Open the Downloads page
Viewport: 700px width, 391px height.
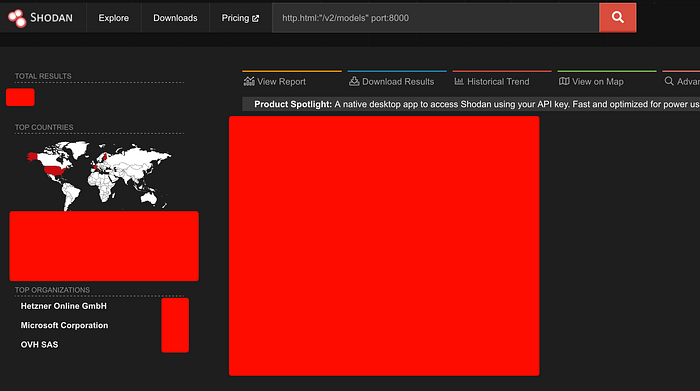point(175,18)
